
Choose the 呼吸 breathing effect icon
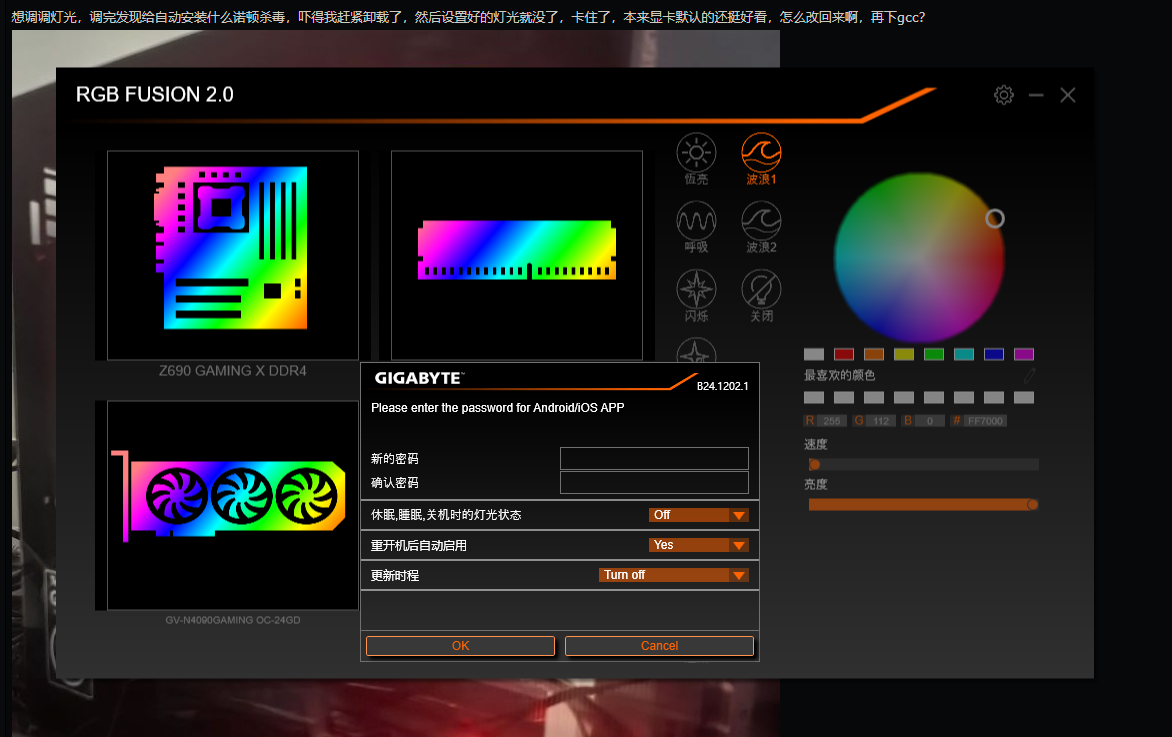[x=697, y=220]
